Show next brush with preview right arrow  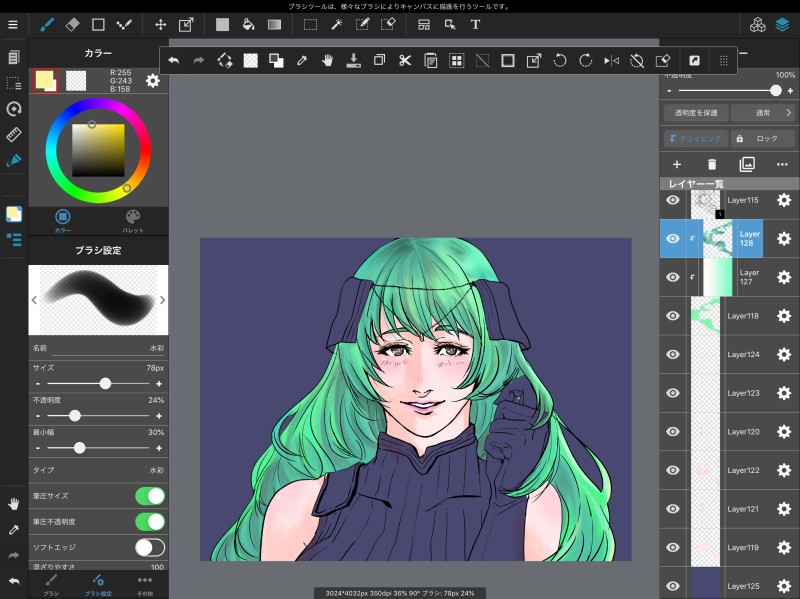(162, 299)
